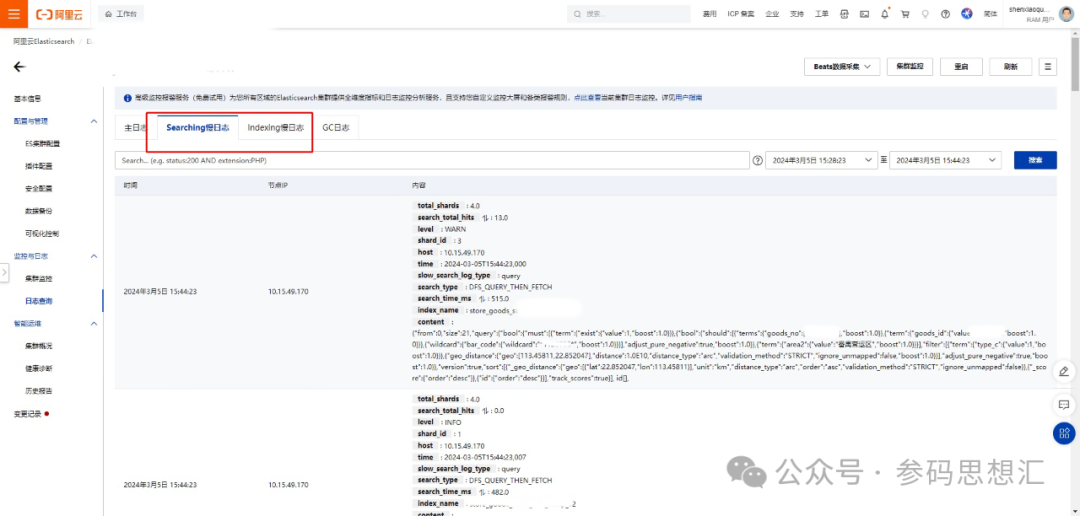Open the Cloud Shell terminal icon
Image resolution: width=1080 pixels, height=516 pixels.
point(864,14)
